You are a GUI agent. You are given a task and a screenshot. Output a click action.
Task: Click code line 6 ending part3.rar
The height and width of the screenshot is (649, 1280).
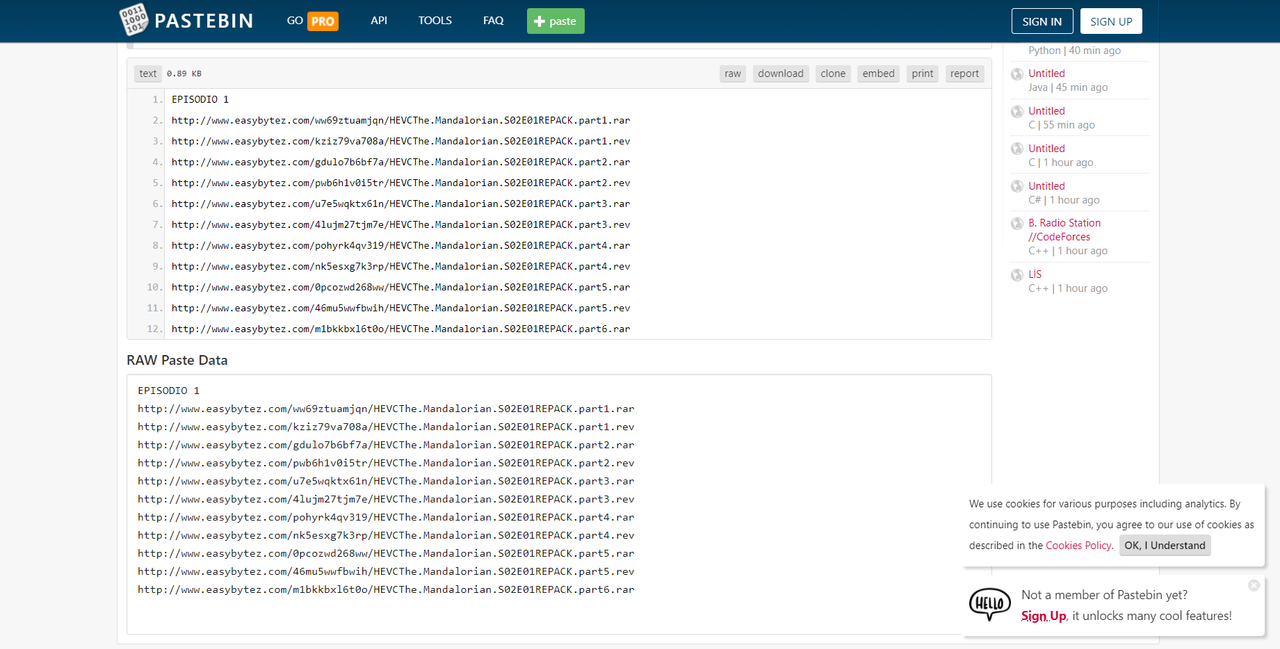[400, 204]
